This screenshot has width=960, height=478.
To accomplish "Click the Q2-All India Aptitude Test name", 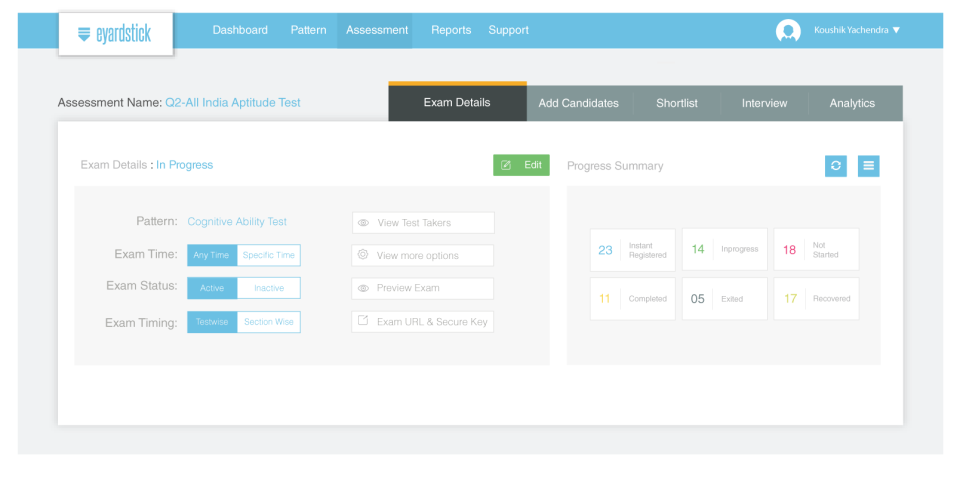I will (x=233, y=103).
